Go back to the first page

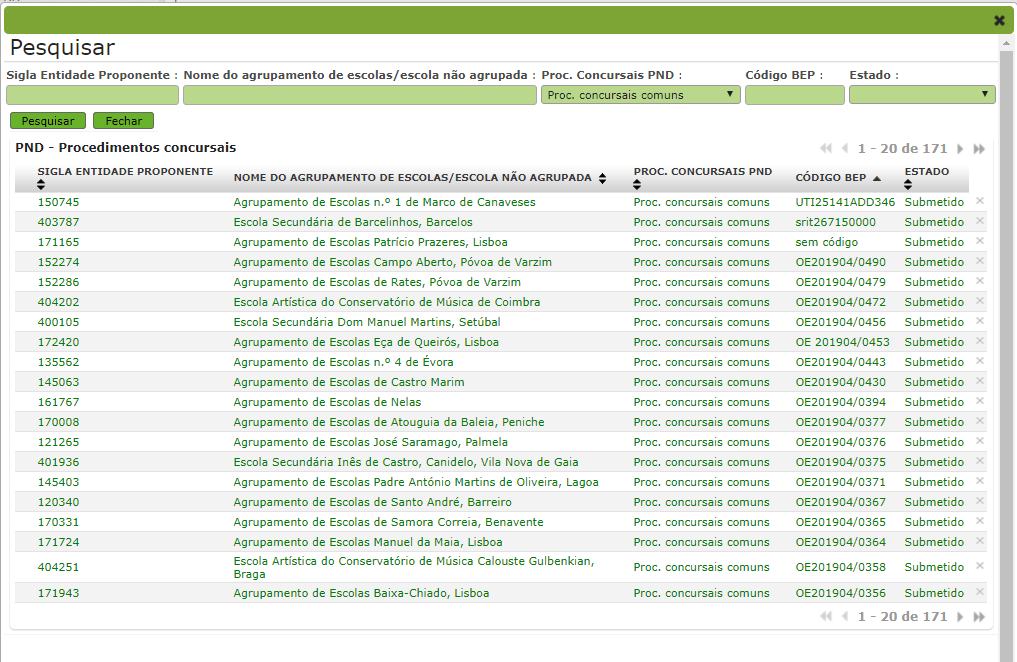coord(826,148)
